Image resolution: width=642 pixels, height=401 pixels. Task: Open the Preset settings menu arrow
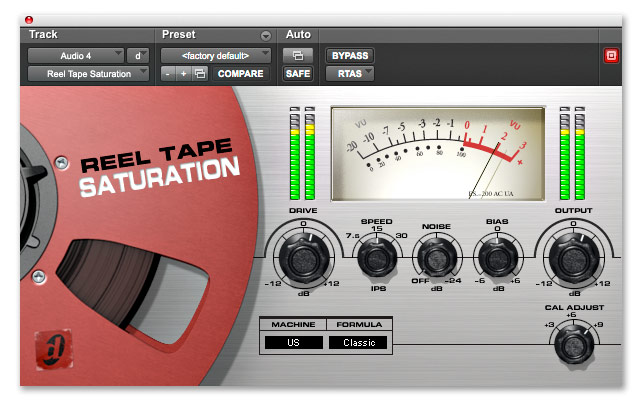click(266, 36)
